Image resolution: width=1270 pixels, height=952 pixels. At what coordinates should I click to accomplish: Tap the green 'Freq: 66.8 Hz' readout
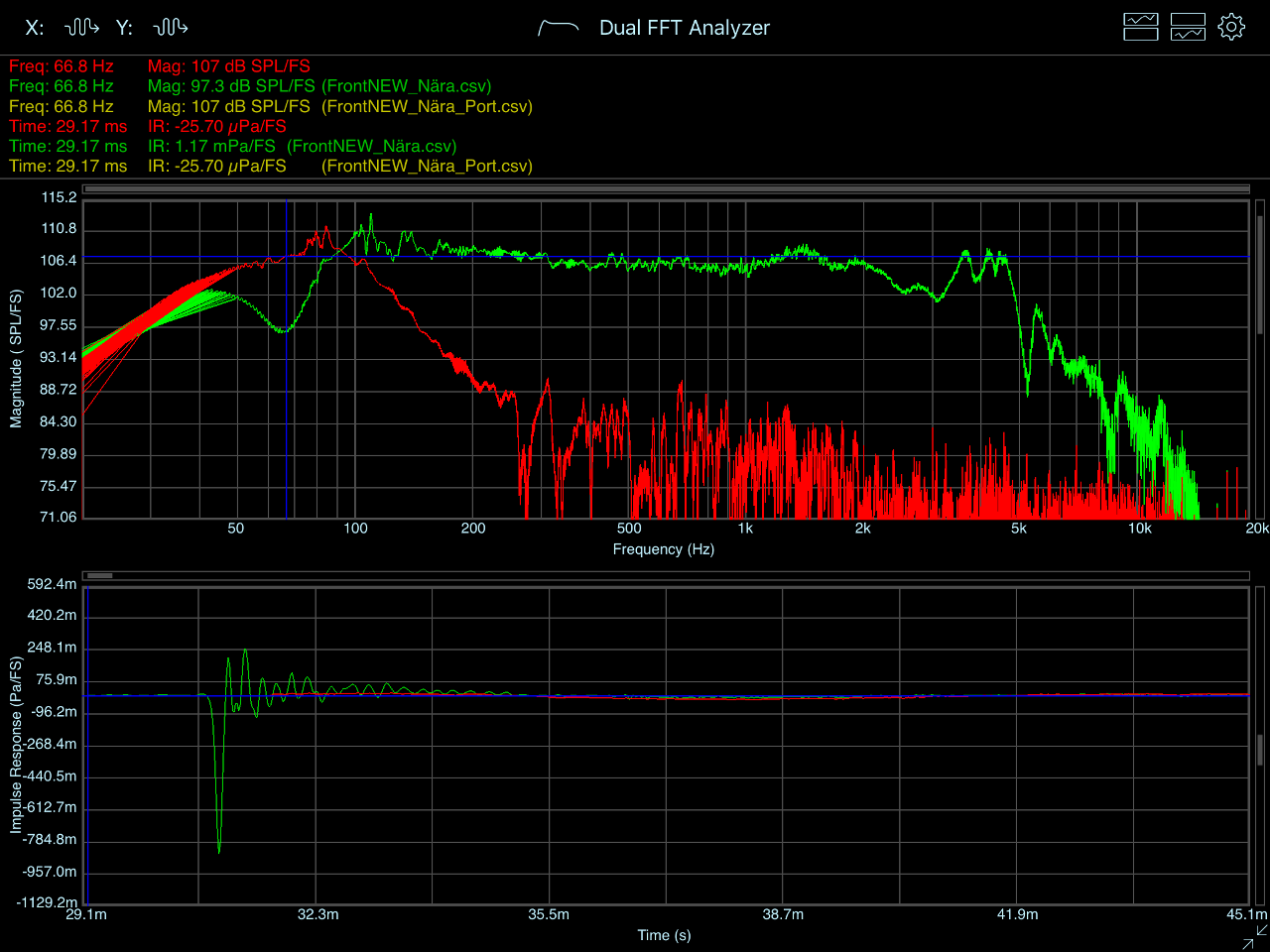tap(62, 86)
